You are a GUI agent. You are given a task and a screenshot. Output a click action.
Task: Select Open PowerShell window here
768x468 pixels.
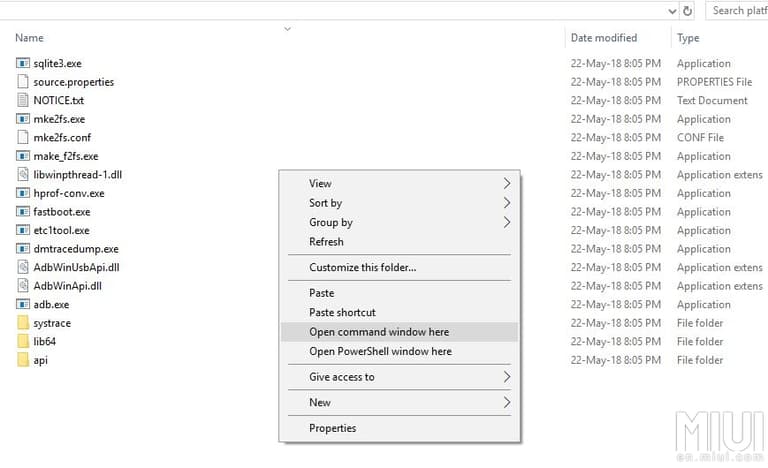coord(380,351)
